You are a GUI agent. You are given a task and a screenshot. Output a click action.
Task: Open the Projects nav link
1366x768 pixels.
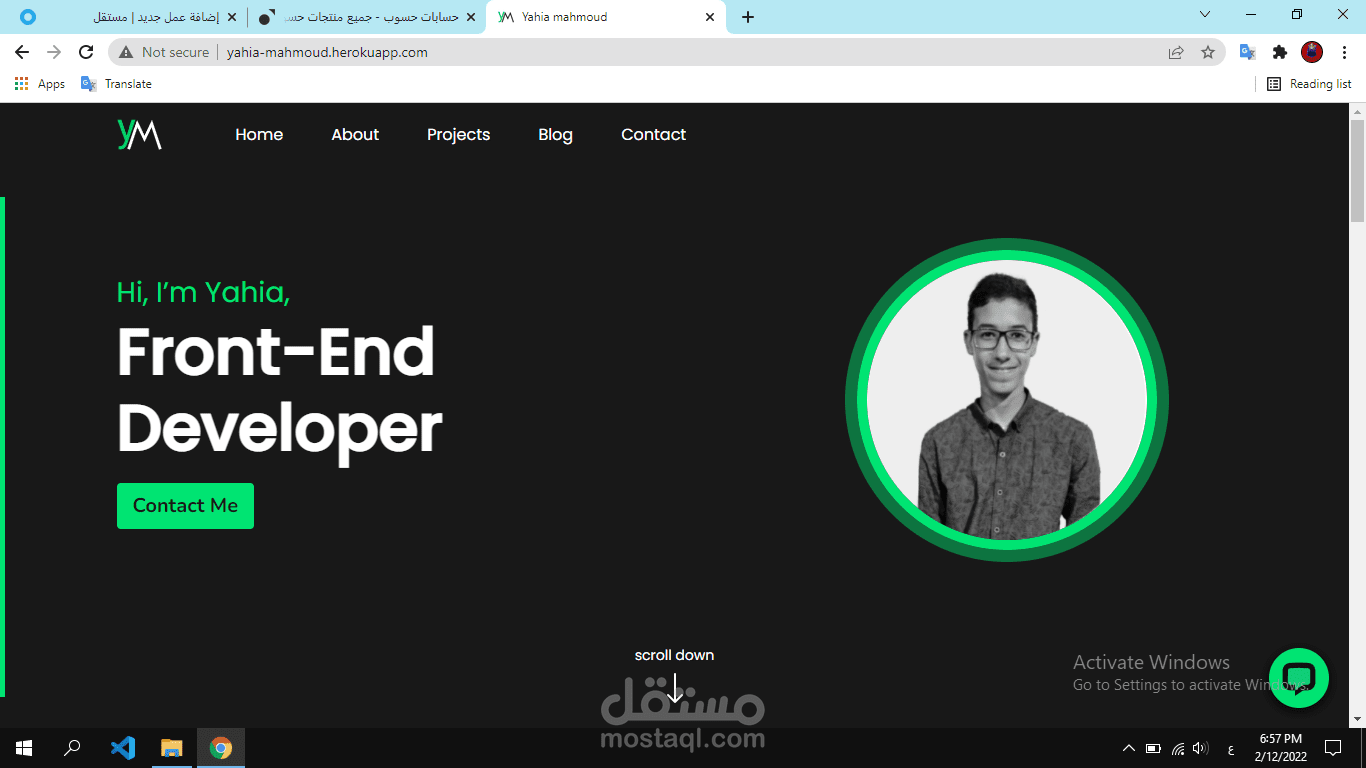[458, 135]
